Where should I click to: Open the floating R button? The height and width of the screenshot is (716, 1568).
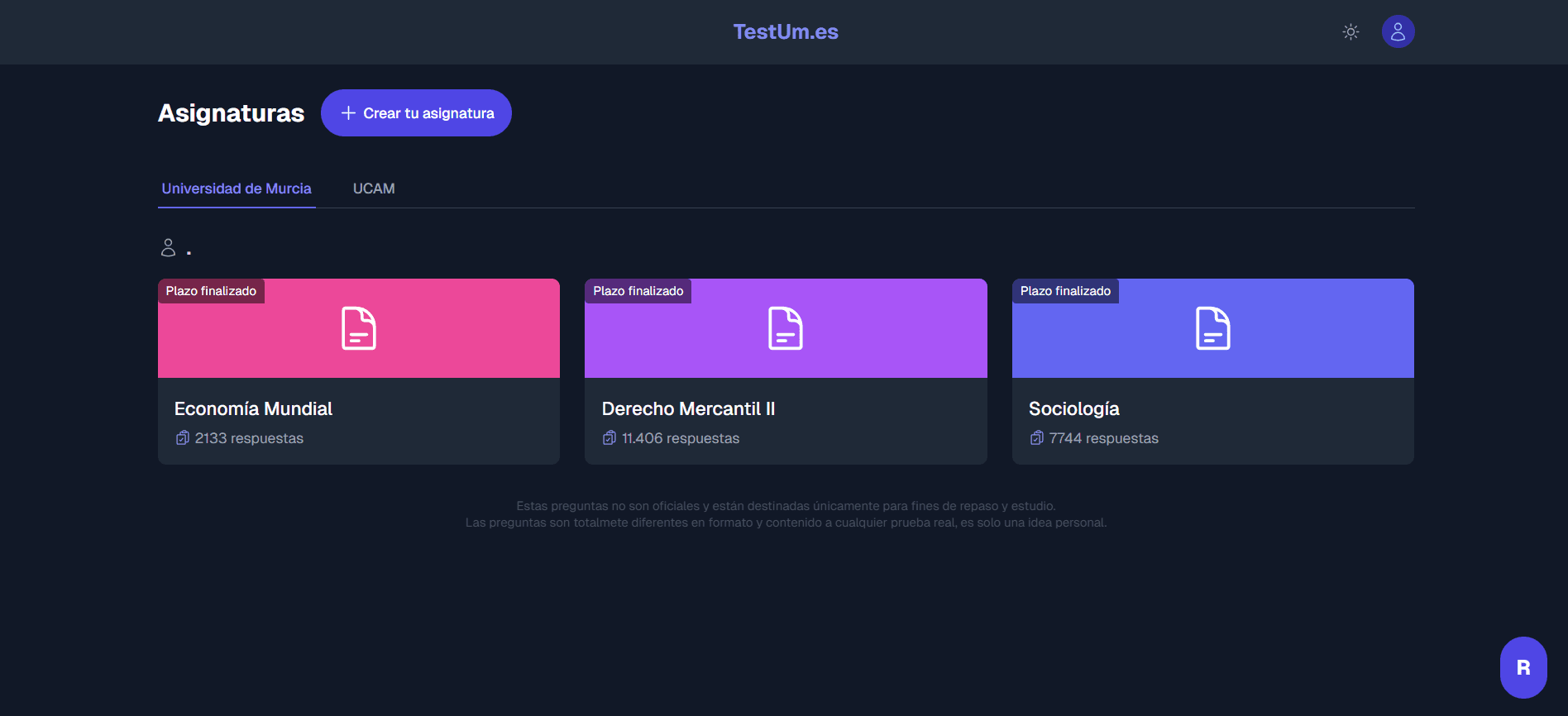click(1523, 667)
